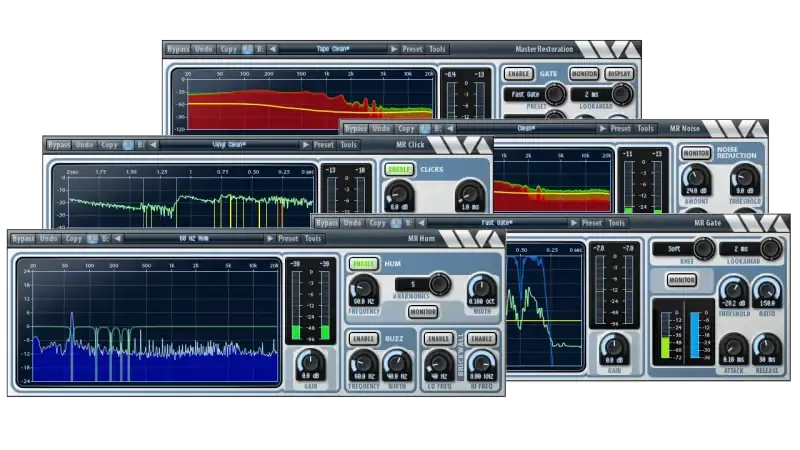Click the hum spectrum display in MR Hum
The height and width of the screenshot is (450, 800).
[148, 321]
